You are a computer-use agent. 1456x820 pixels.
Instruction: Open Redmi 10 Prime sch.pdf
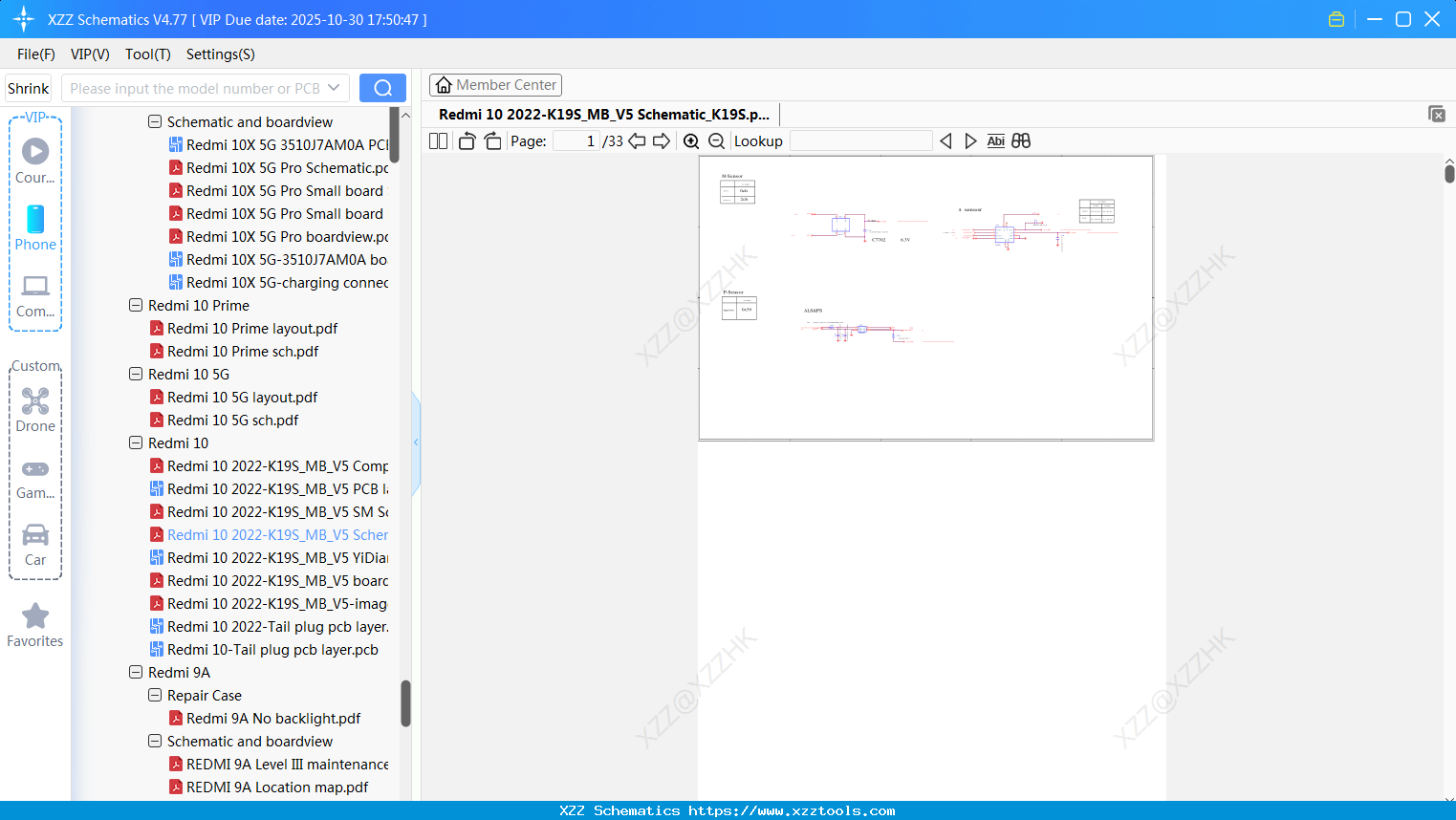(x=234, y=351)
